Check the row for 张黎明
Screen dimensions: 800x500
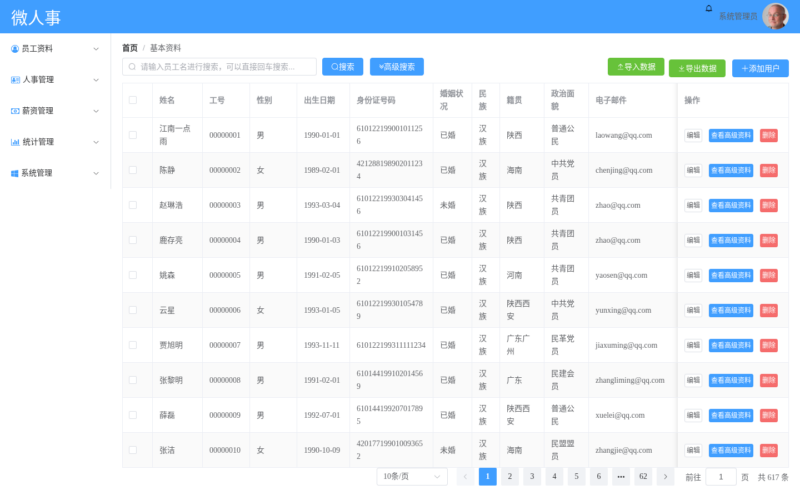(133, 380)
